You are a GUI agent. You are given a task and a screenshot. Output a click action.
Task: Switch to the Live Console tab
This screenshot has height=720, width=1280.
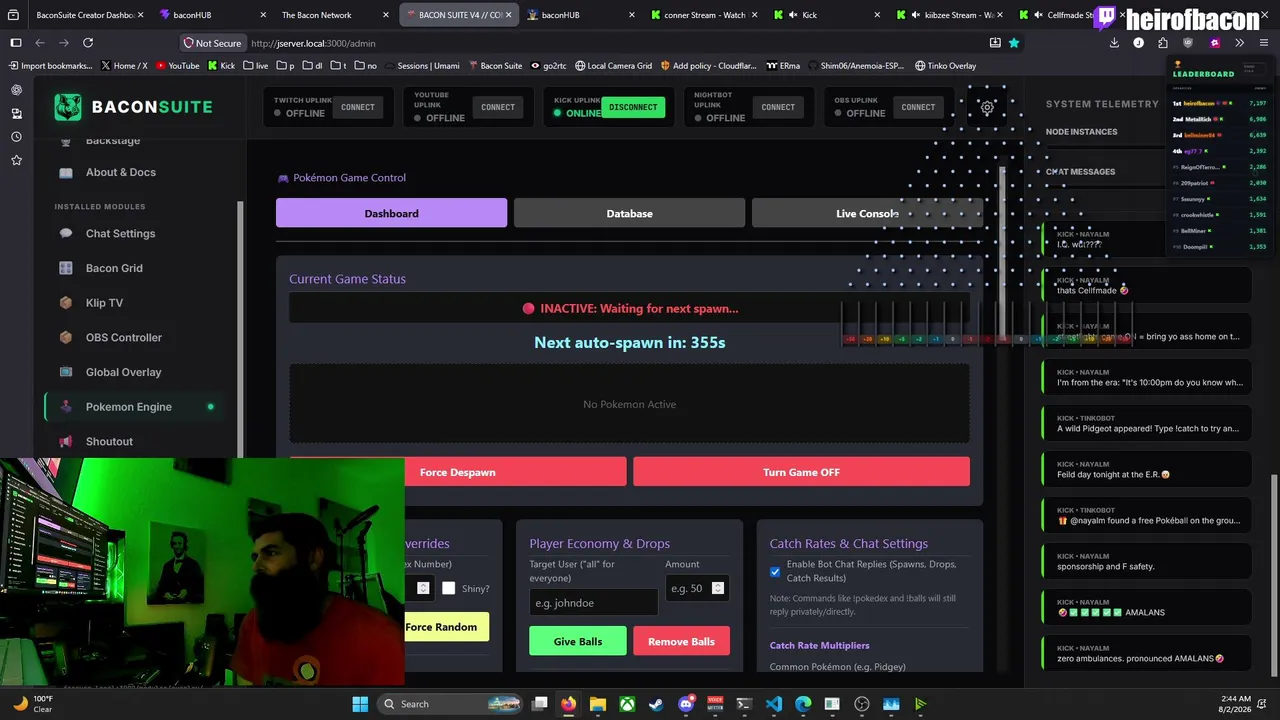click(x=867, y=213)
